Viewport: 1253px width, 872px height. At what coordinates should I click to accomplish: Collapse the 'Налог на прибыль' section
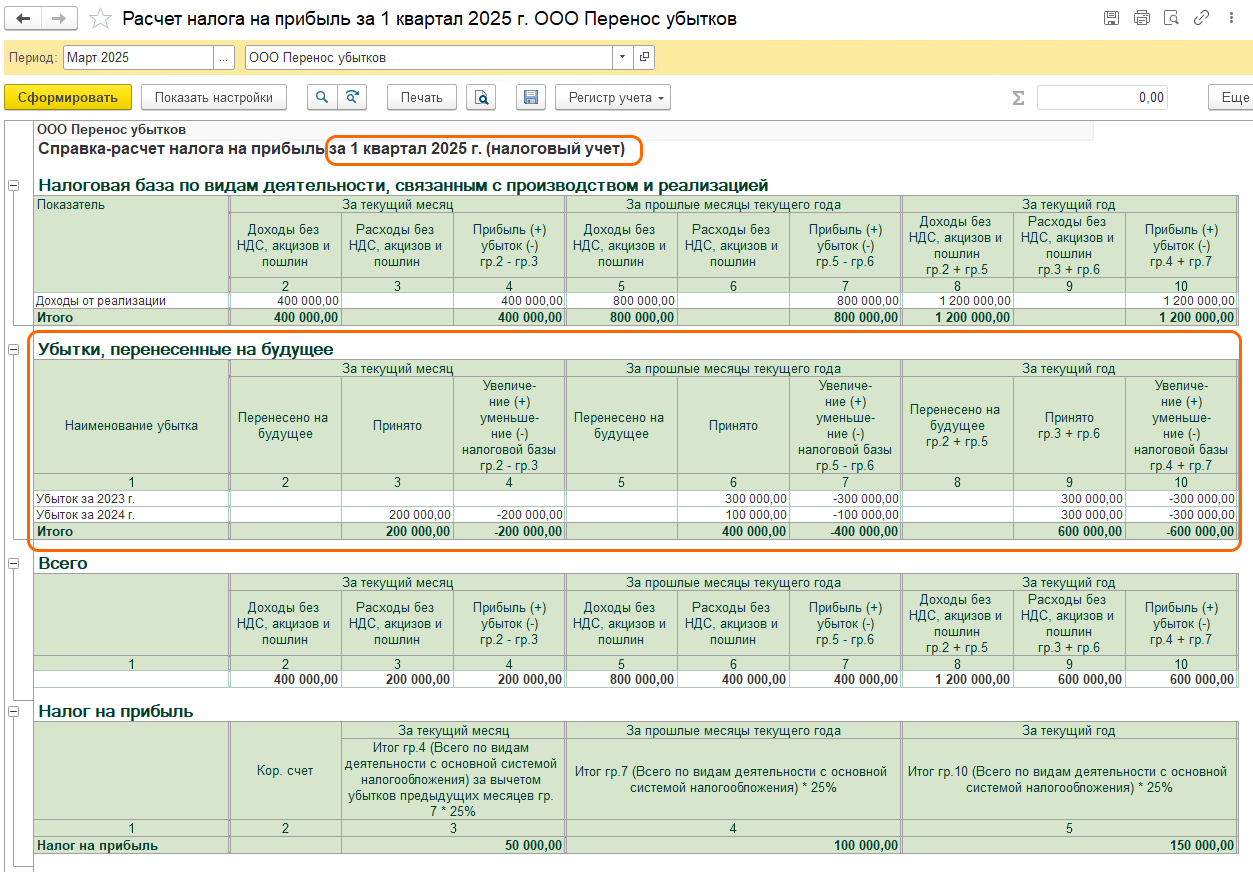tap(14, 711)
